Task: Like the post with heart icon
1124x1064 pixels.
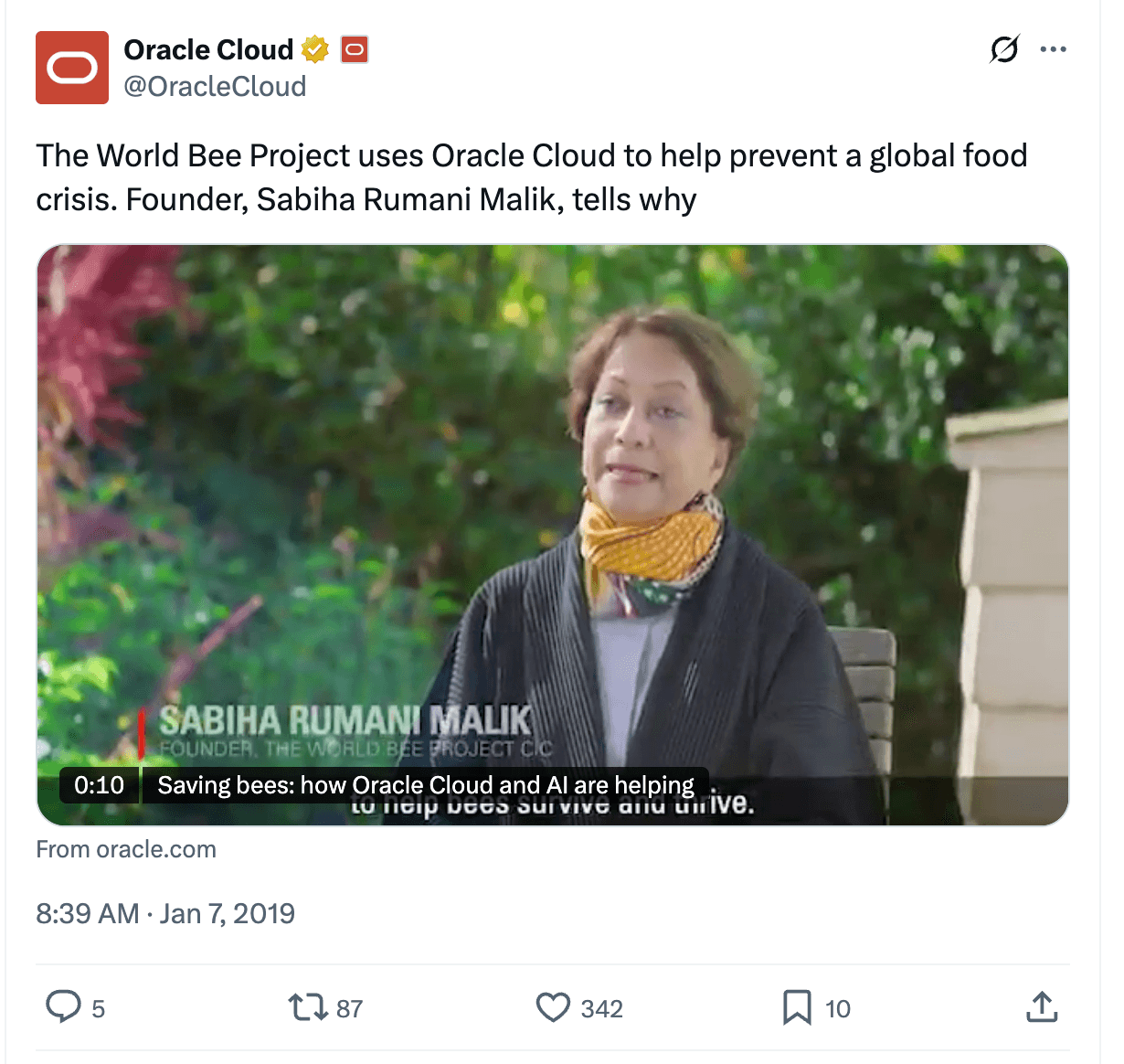Action: 553,1008
